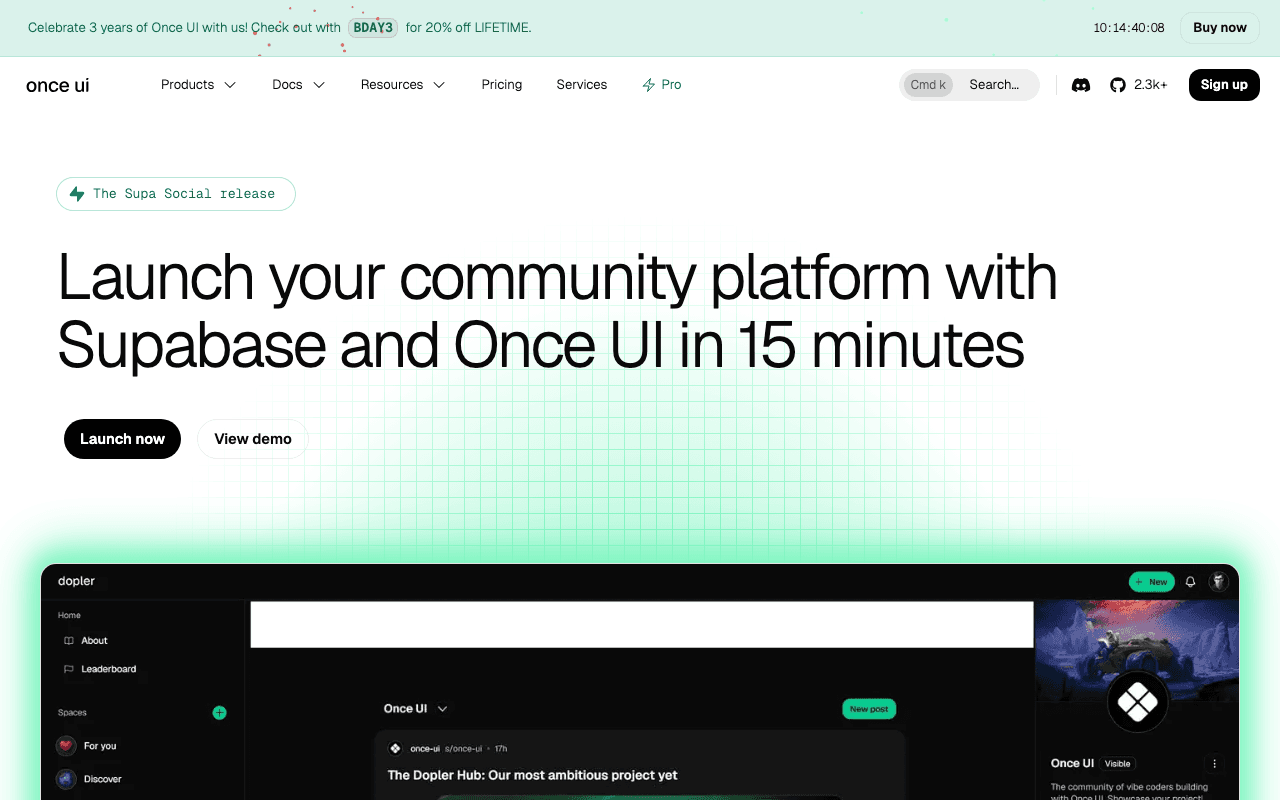The width and height of the screenshot is (1280, 800).
Task: Expand the Products dropdown menu
Action: click(198, 85)
